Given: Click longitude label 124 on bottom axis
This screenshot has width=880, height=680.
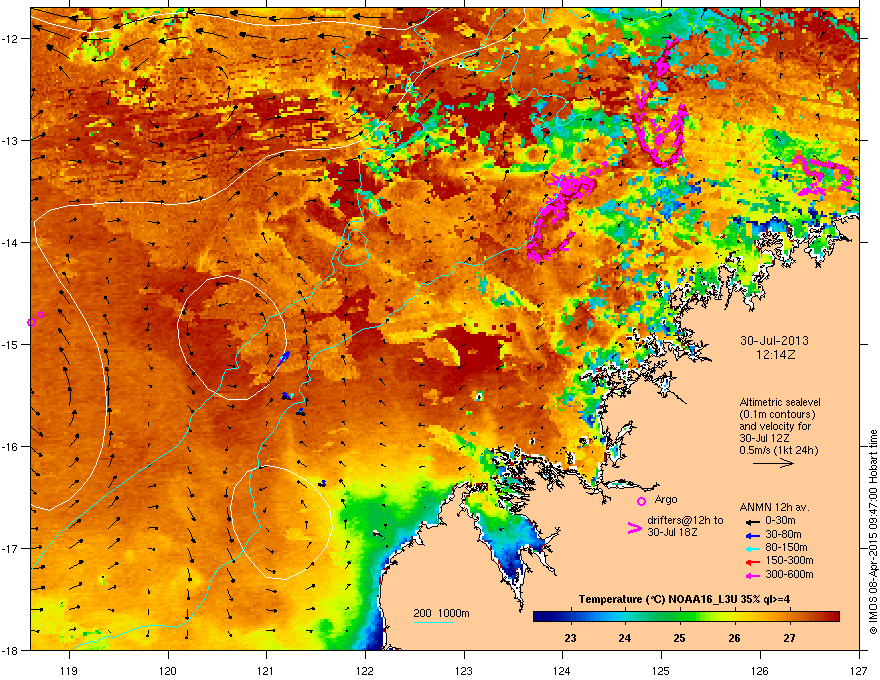Looking at the screenshot, I should pyautogui.click(x=562, y=670).
